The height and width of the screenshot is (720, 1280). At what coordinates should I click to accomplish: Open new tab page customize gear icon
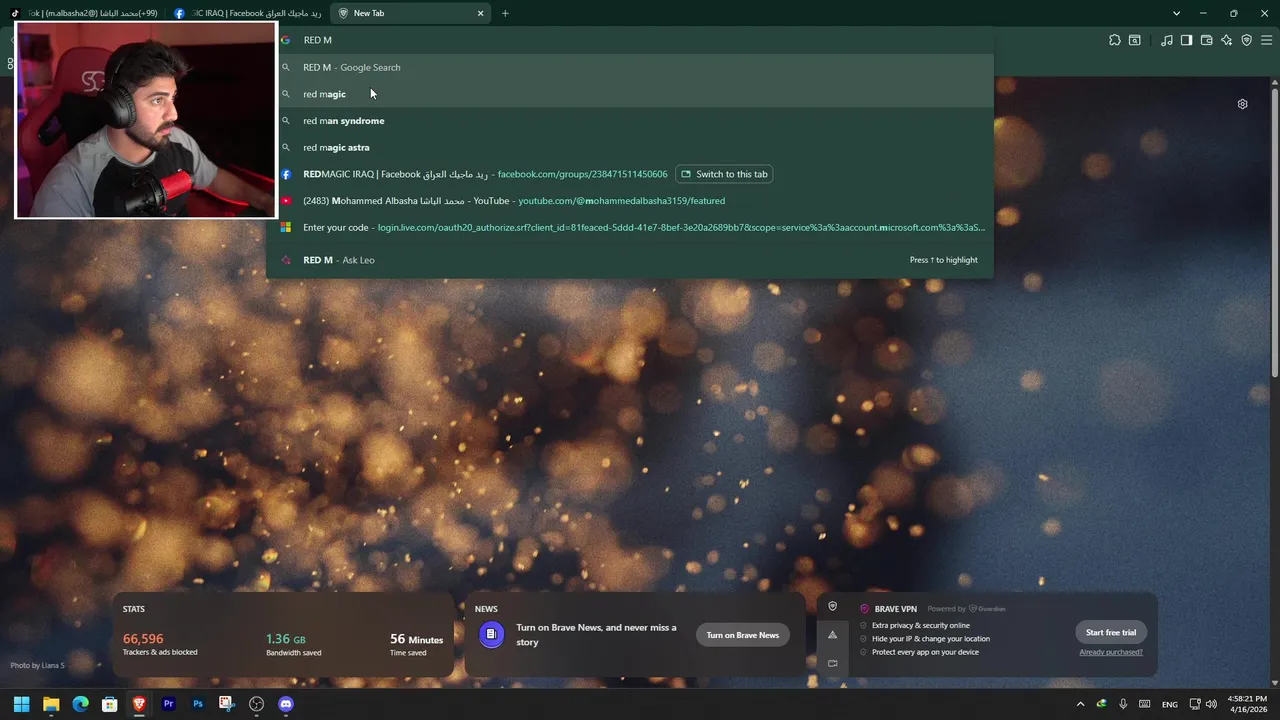coord(1242,104)
